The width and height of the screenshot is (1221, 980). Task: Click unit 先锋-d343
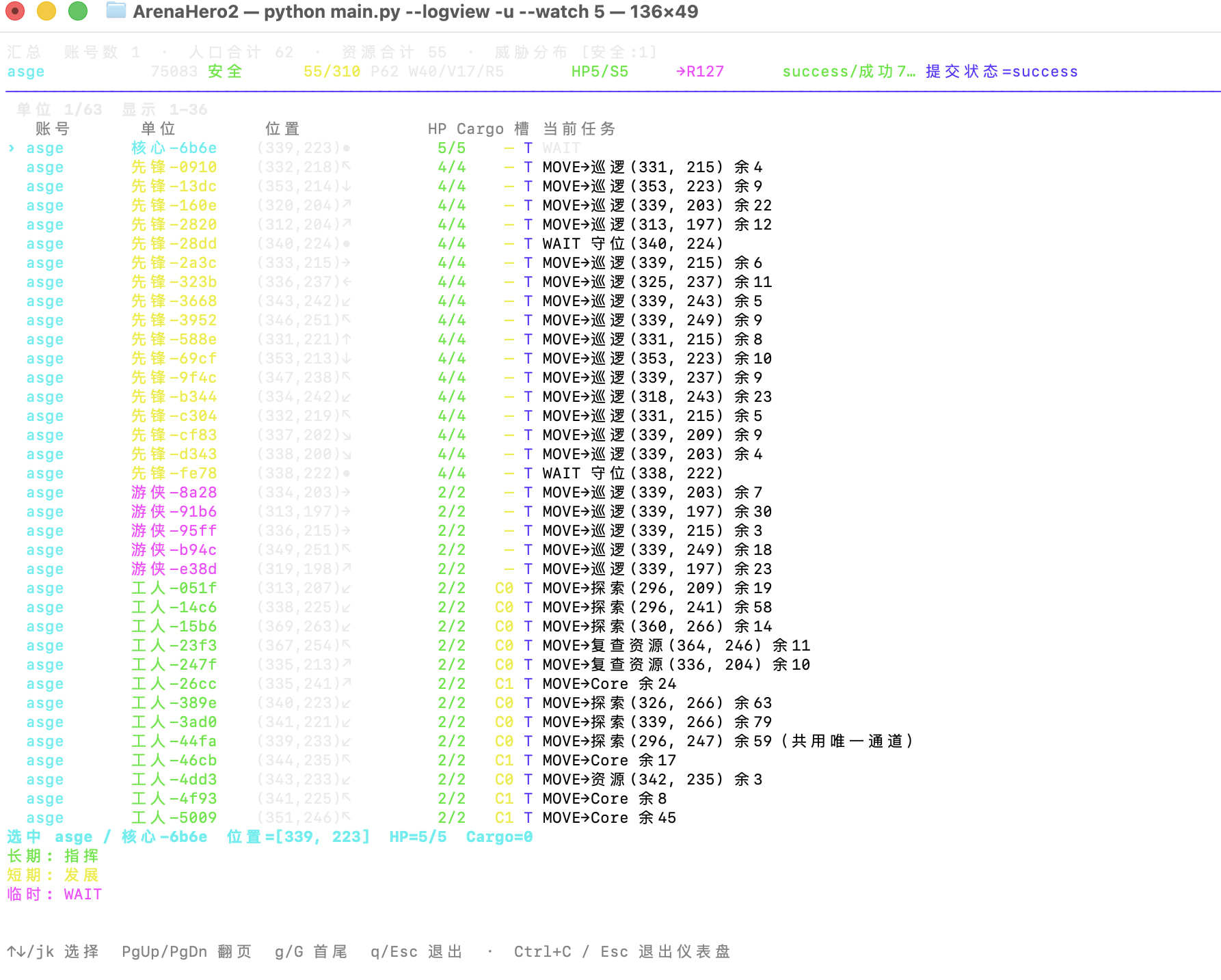coord(174,454)
